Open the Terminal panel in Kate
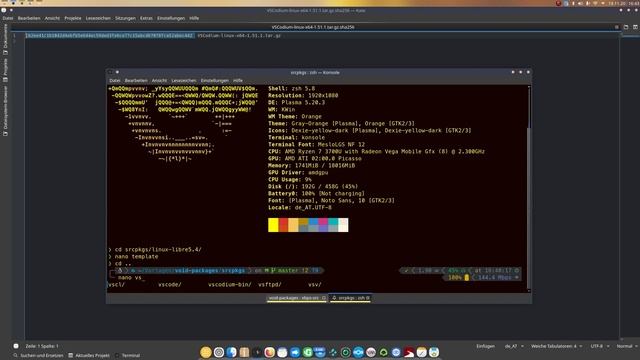 [x=127, y=356]
